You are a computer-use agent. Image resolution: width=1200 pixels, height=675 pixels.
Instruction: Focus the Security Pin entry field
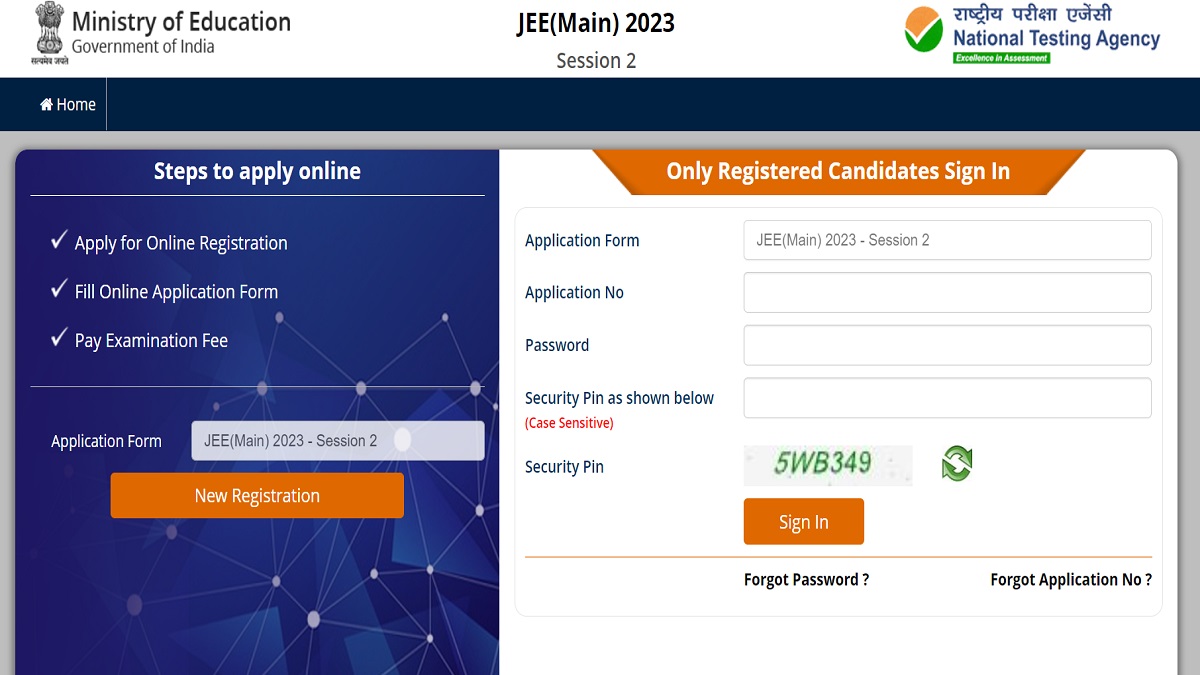point(947,398)
